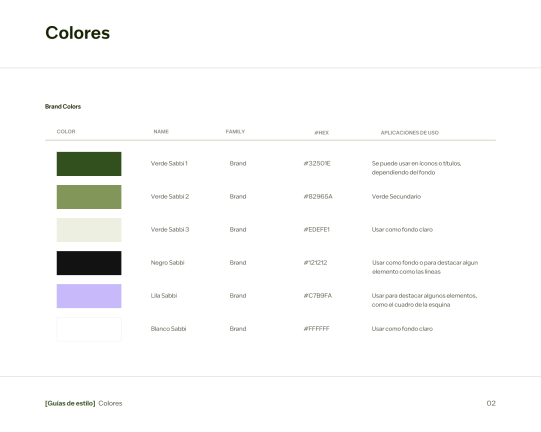Click the hex value '#FFFFFF'
The height and width of the screenshot is (432, 541).
coord(317,329)
